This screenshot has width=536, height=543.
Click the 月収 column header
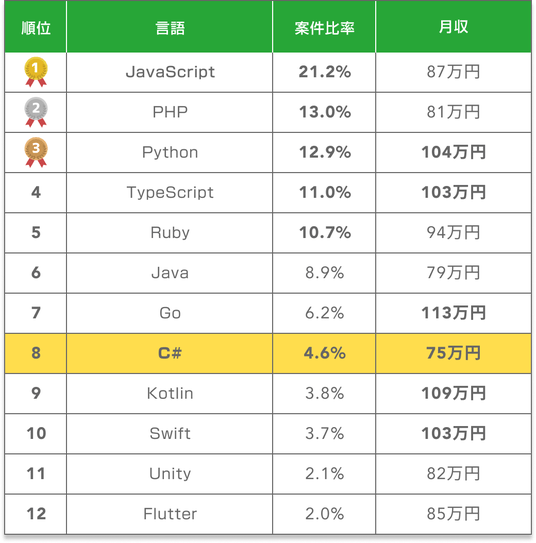pos(453,27)
